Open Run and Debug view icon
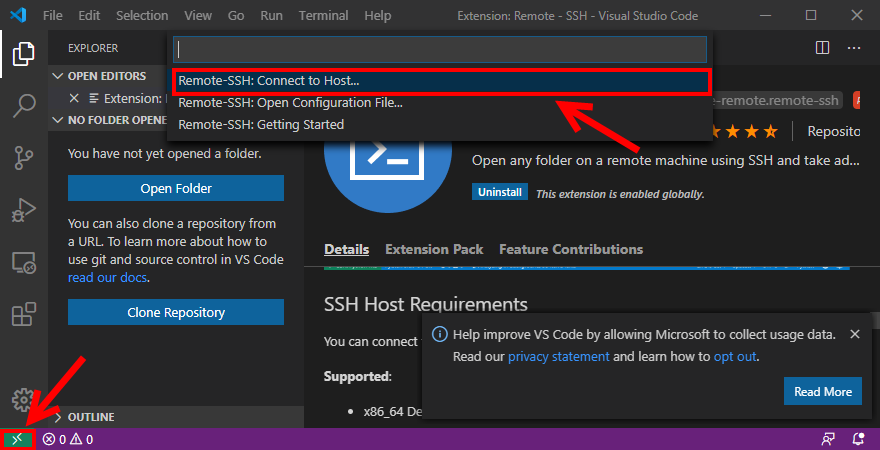The height and width of the screenshot is (450, 880). (24, 210)
